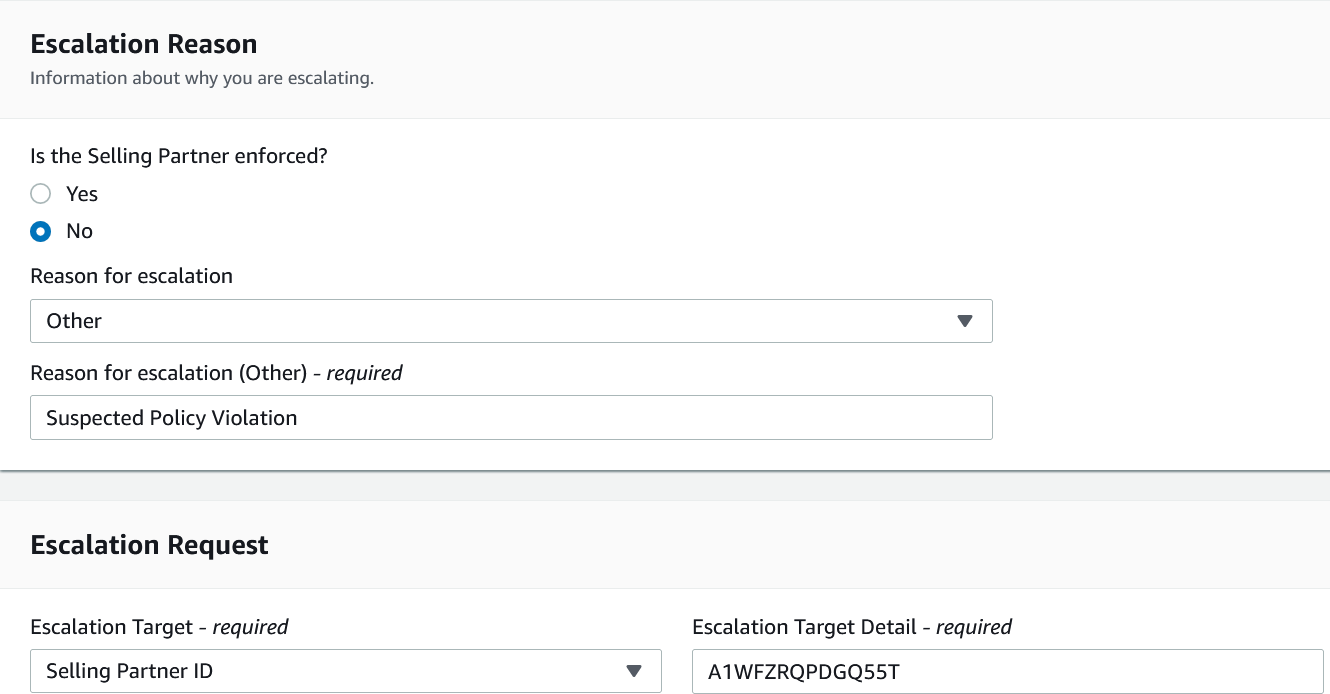This screenshot has height=694, width=1330.
Task: Select the "No" radio button
Action: pos(40,232)
